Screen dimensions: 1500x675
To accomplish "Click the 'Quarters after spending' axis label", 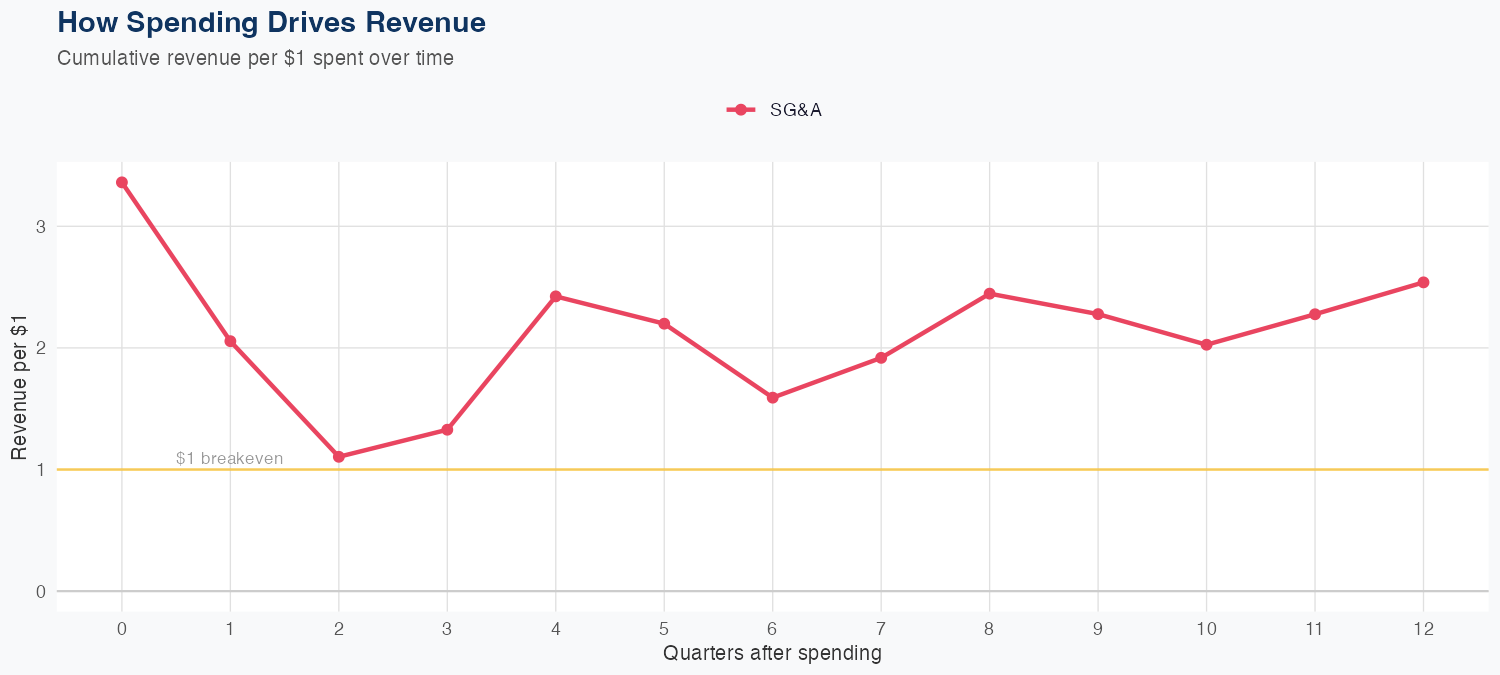I will (x=772, y=653).
